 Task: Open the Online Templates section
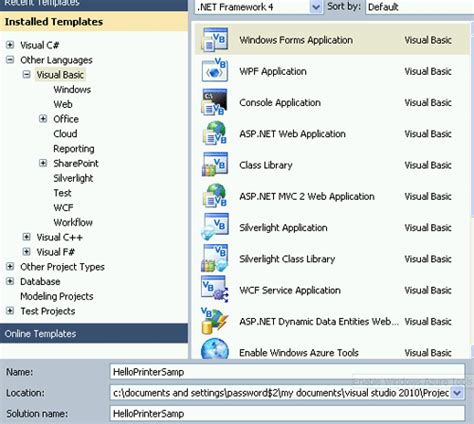(94, 333)
